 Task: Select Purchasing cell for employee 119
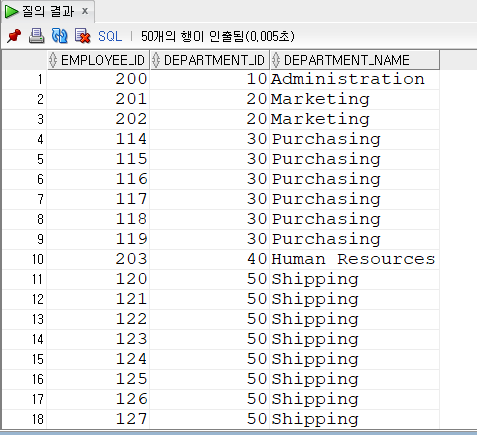(355, 239)
